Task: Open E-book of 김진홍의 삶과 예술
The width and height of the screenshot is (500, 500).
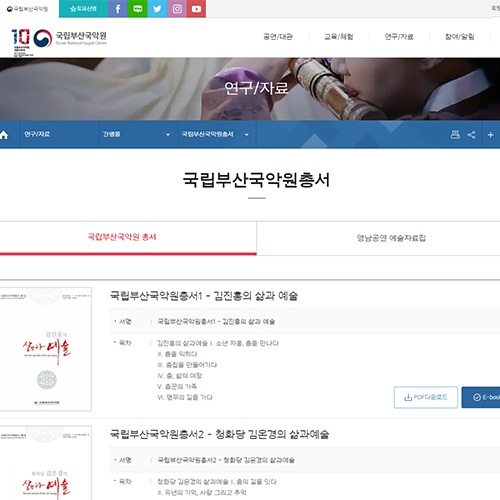Action: coord(481,397)
